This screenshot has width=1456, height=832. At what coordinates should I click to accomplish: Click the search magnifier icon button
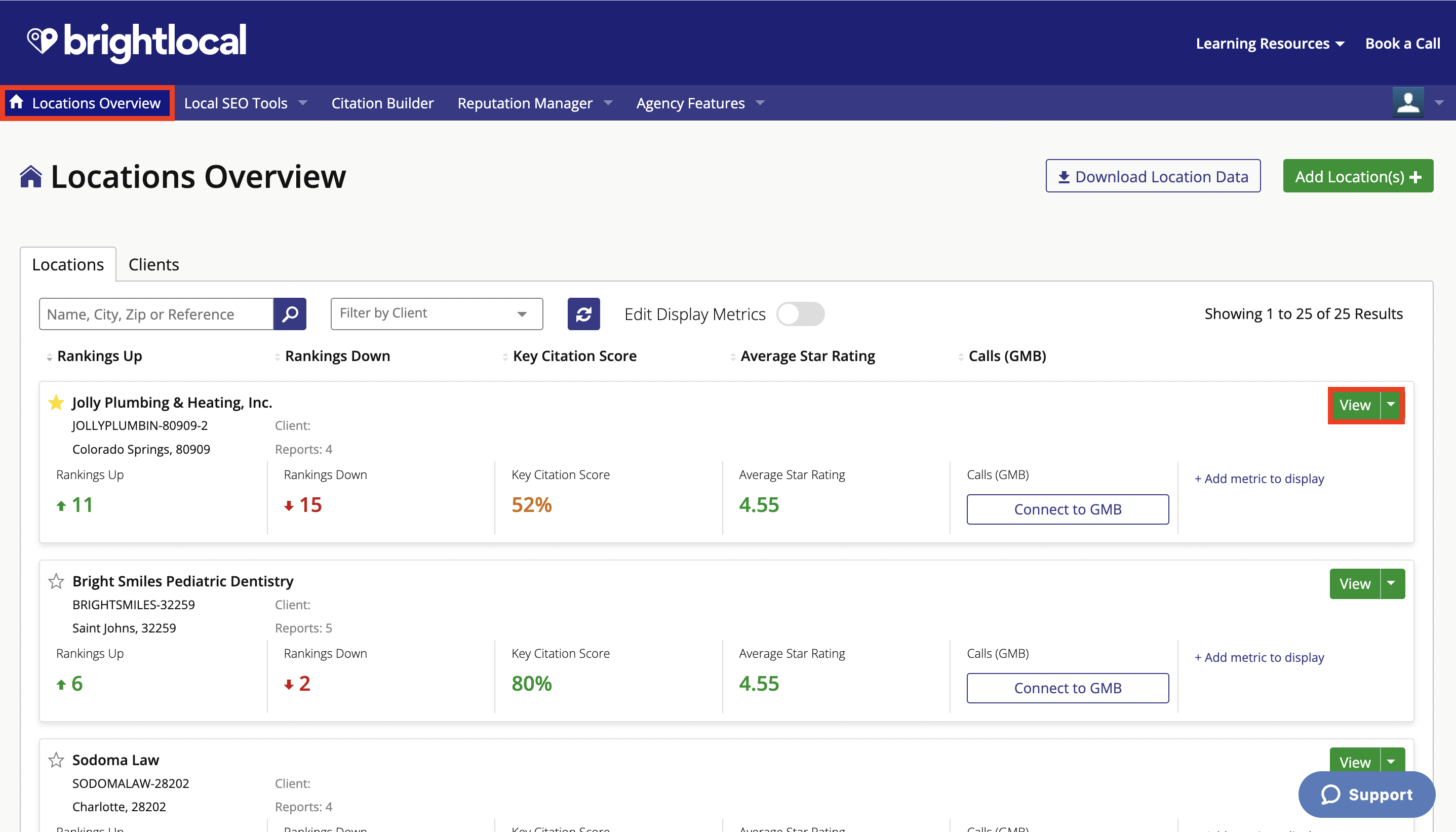pyautogui.click(x=290, y=314)
